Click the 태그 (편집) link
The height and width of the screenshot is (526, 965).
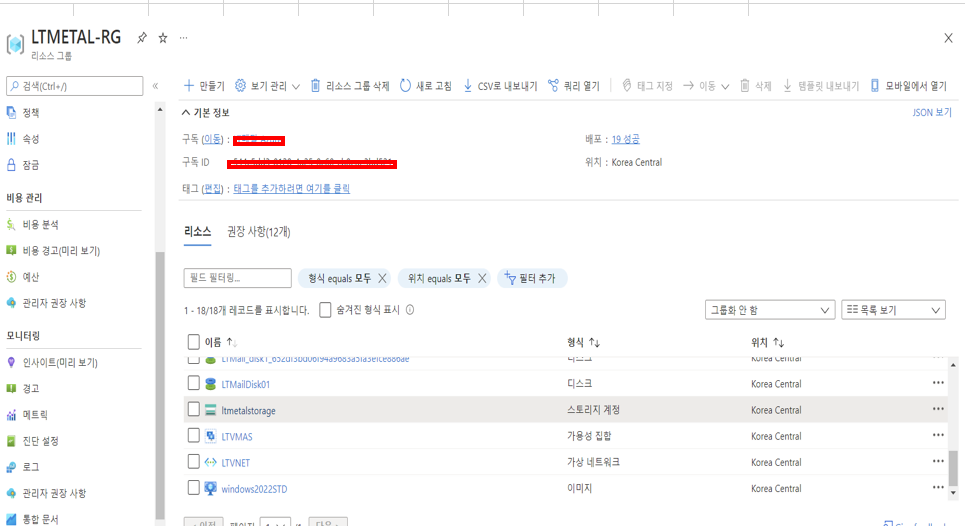pyautogui.click(x=213, y=188)
